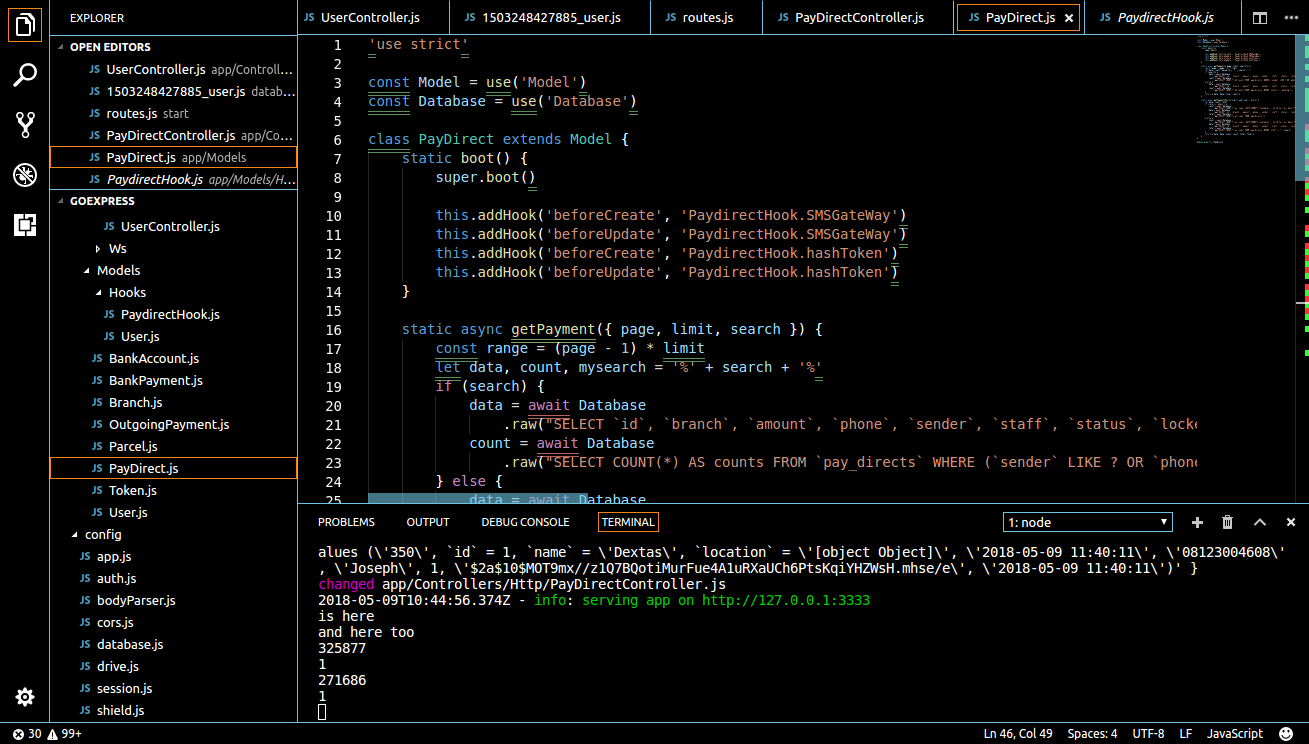Open the Extensions view icon
Screen dimensions: 1309x744
click(x=25, y=225)
